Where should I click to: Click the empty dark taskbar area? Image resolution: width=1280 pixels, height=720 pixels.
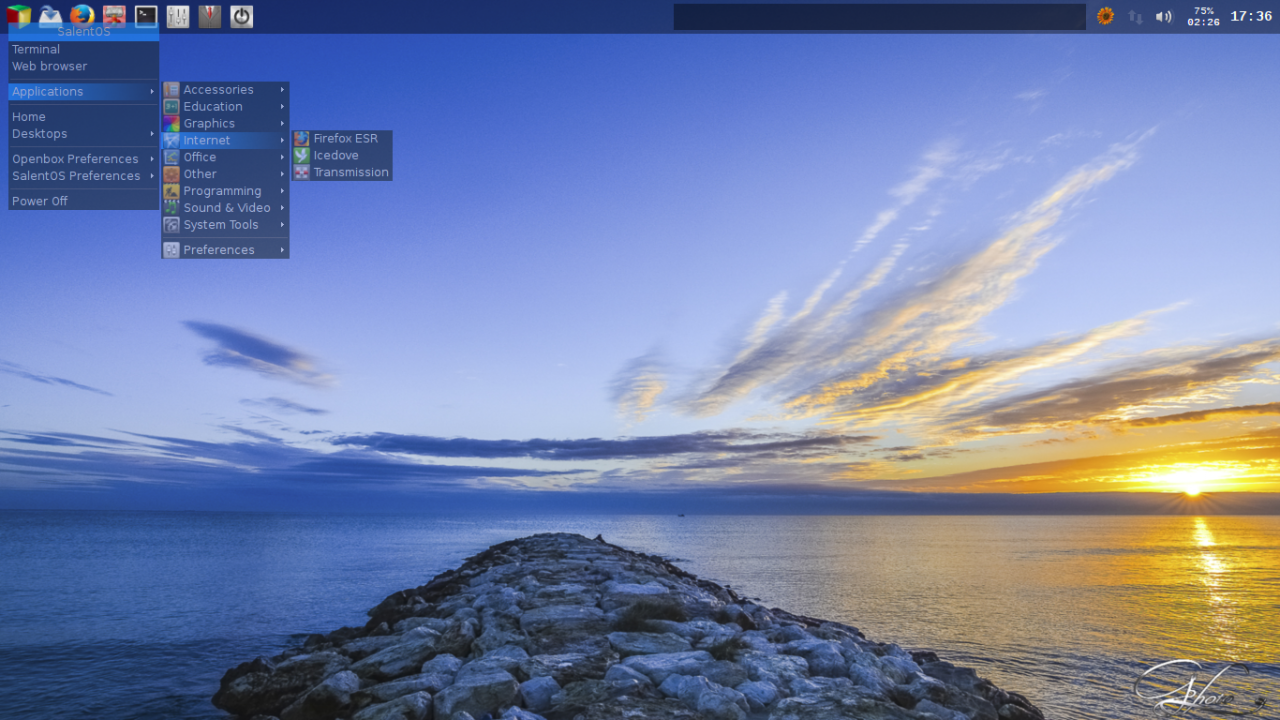point(879,17)
